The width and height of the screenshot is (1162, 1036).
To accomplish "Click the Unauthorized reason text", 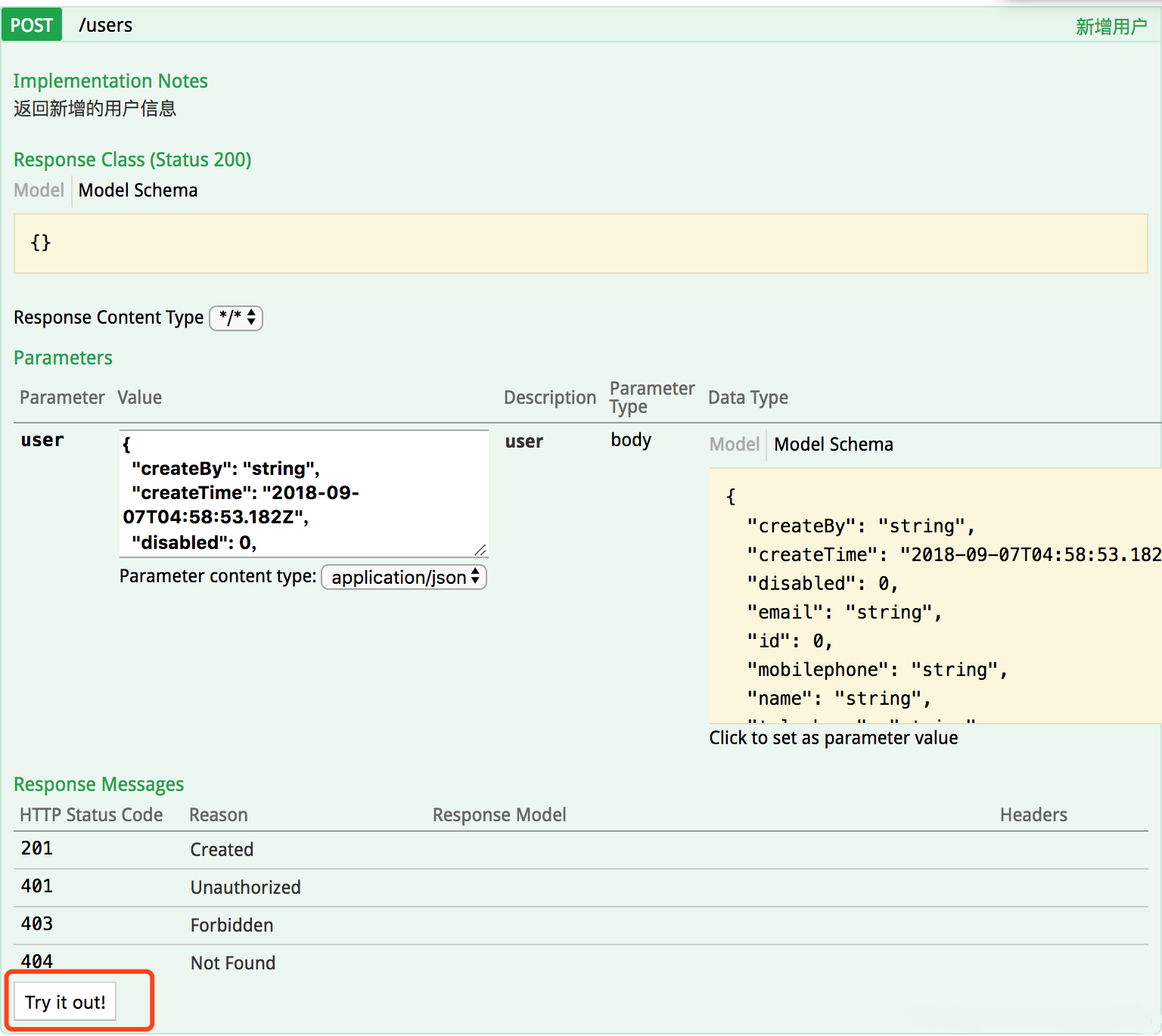I will tap(245, 888).
